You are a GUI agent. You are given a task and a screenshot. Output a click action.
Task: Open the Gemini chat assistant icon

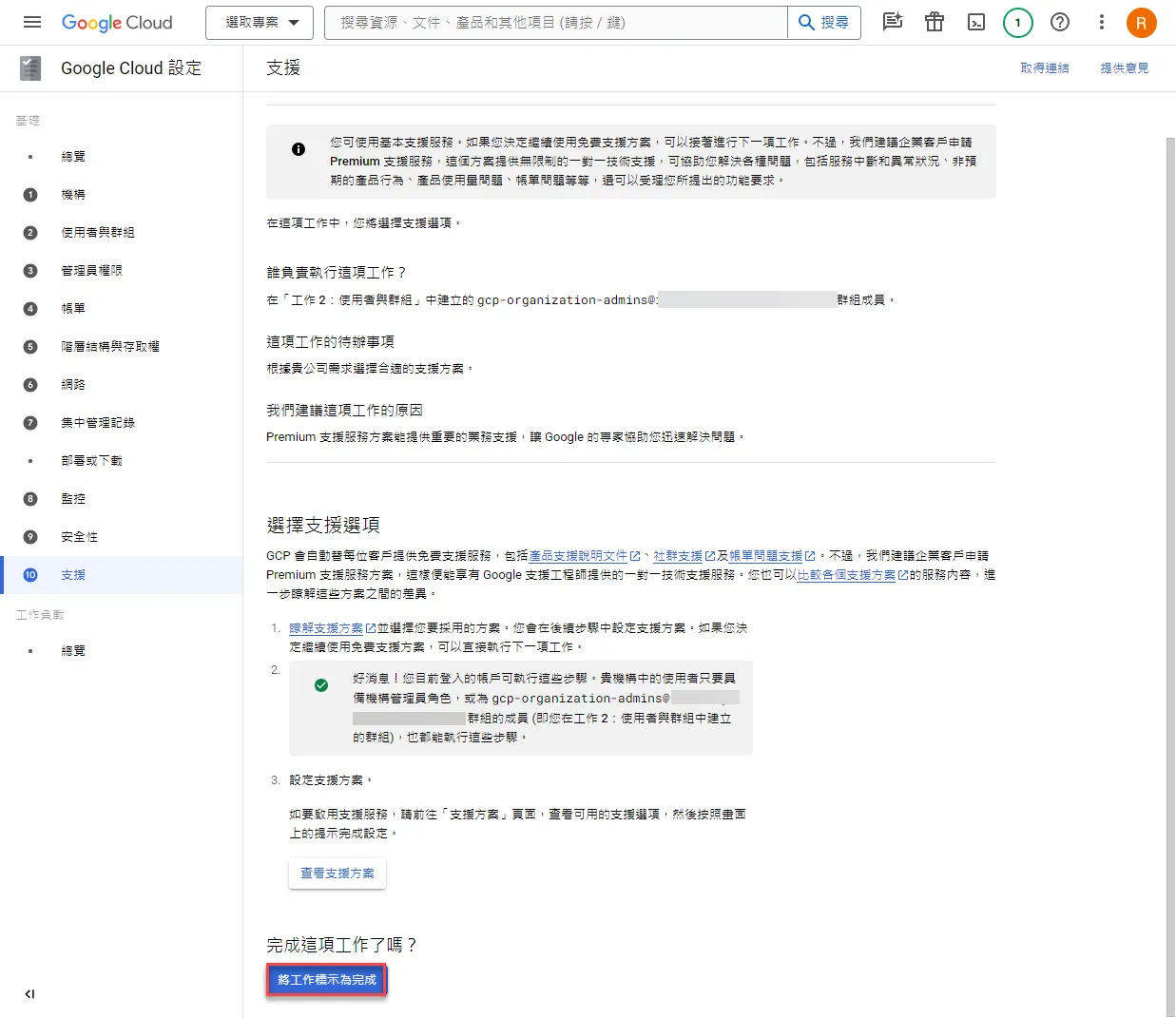(x=893, y=22)
